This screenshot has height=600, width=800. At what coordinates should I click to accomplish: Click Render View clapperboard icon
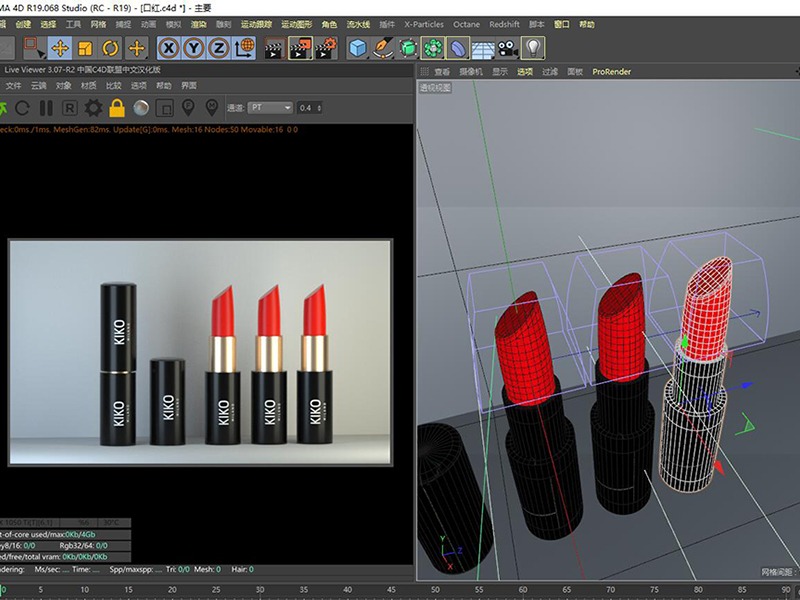coord(275,48)
